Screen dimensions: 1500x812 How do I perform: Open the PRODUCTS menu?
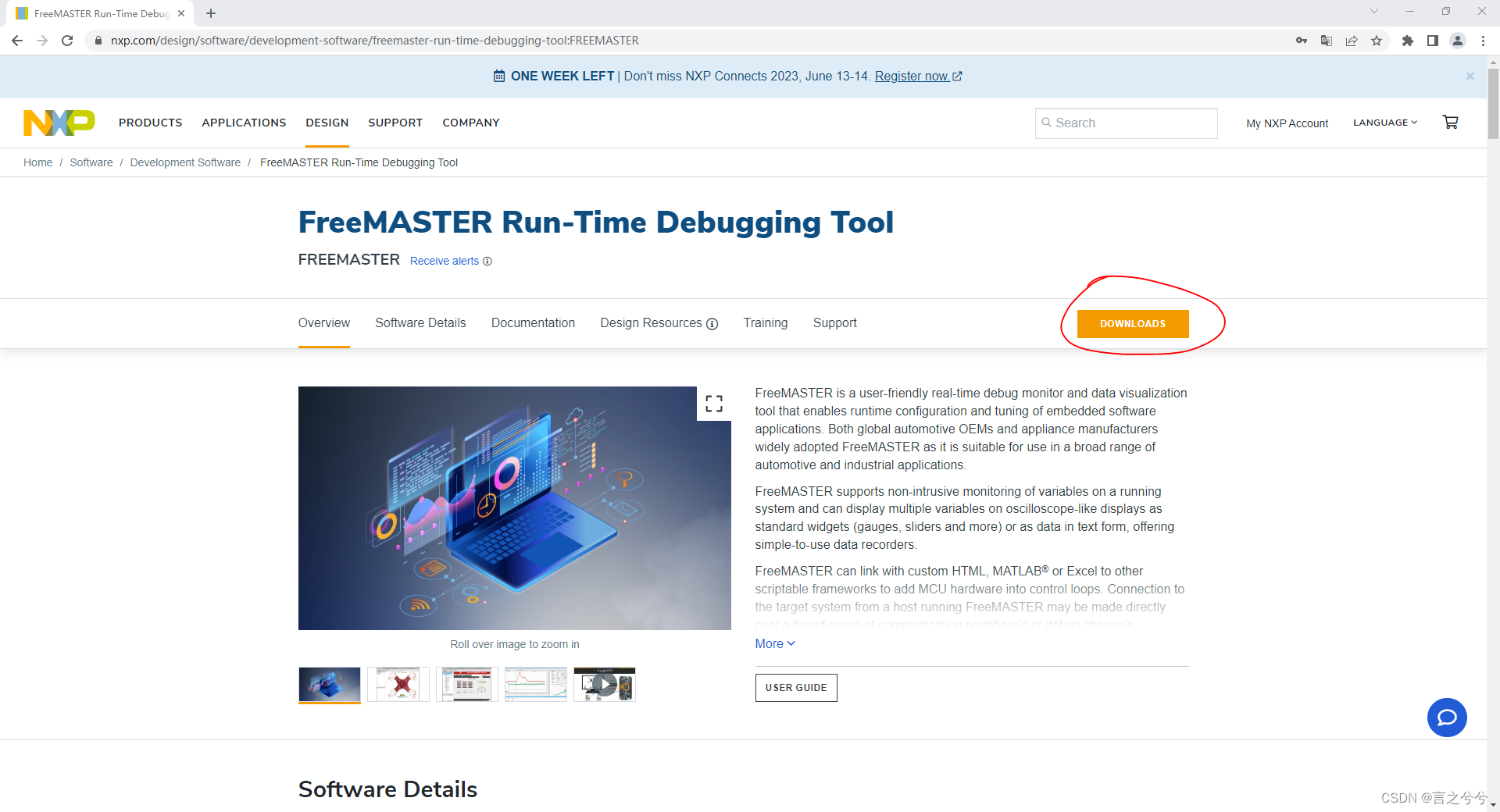(x=150, y=123)
